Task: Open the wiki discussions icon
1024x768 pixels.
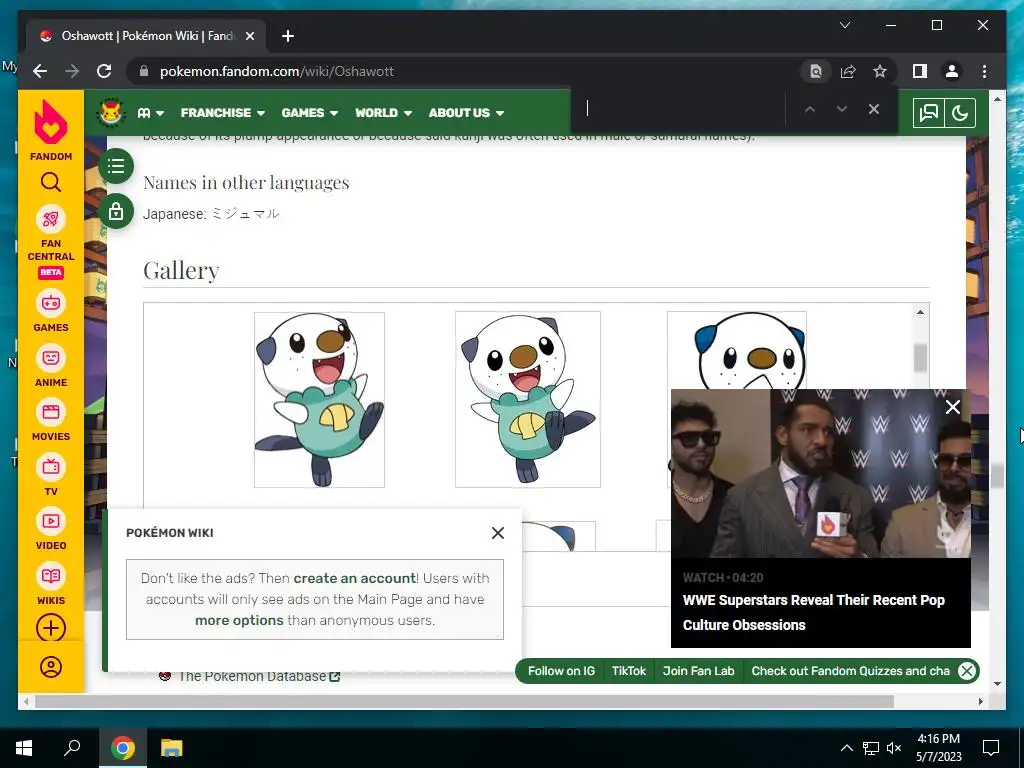Action: click(x=929, y=113)
